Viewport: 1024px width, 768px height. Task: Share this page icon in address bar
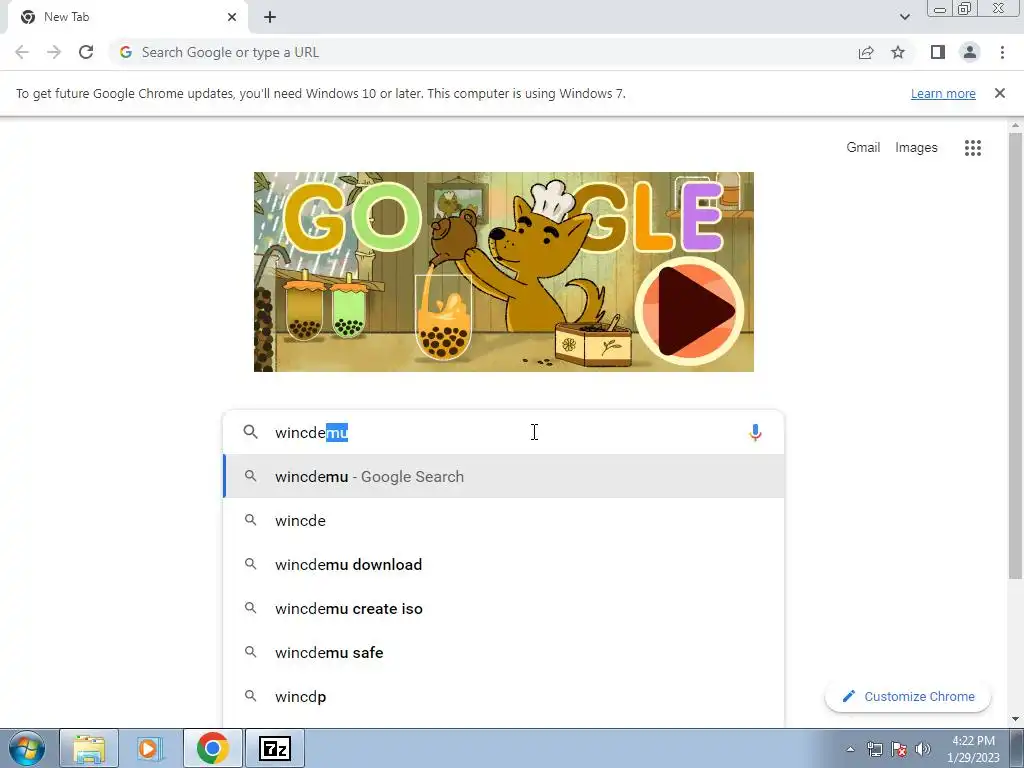click(866, 52)
